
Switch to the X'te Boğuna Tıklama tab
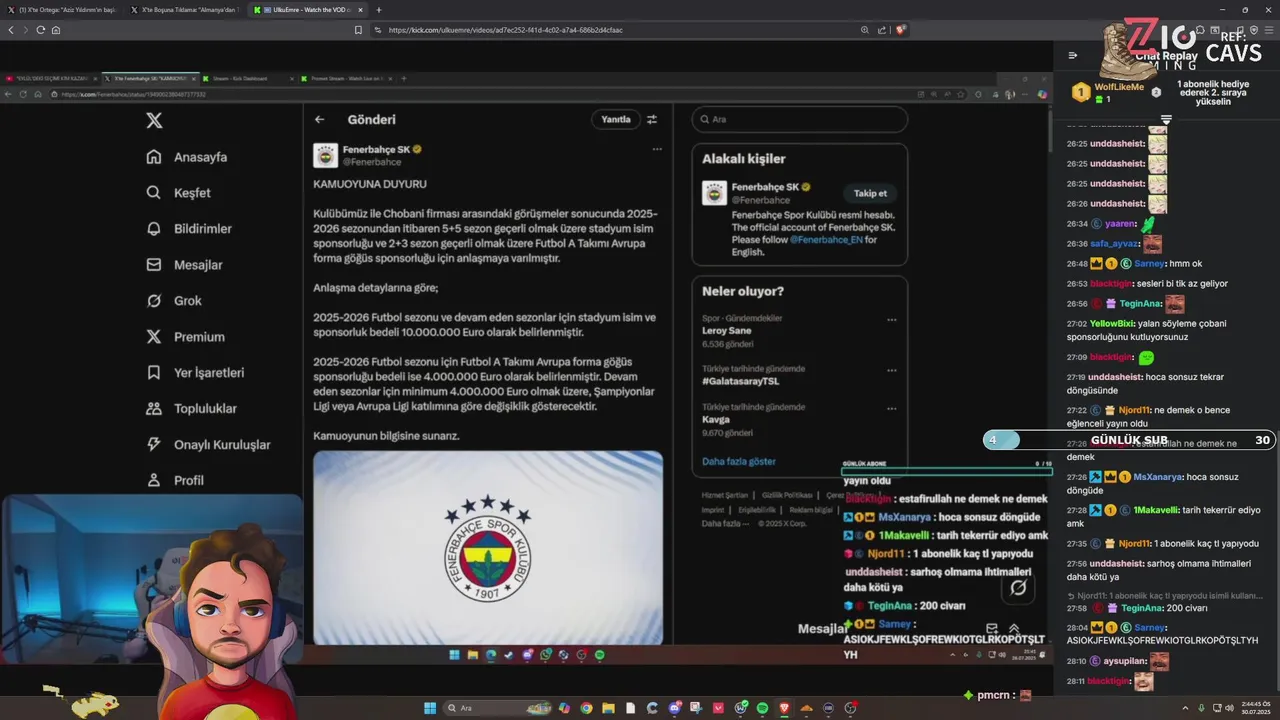tap(185, 9)
